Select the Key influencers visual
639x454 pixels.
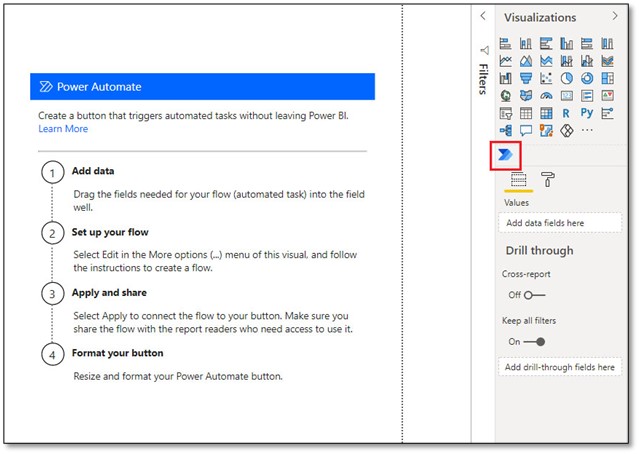[607, 113]
